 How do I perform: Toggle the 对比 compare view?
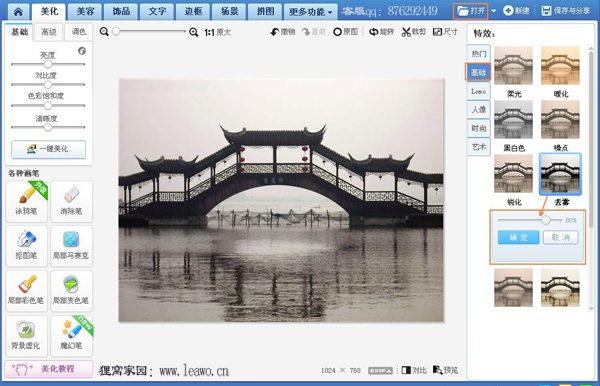(414, 370)
